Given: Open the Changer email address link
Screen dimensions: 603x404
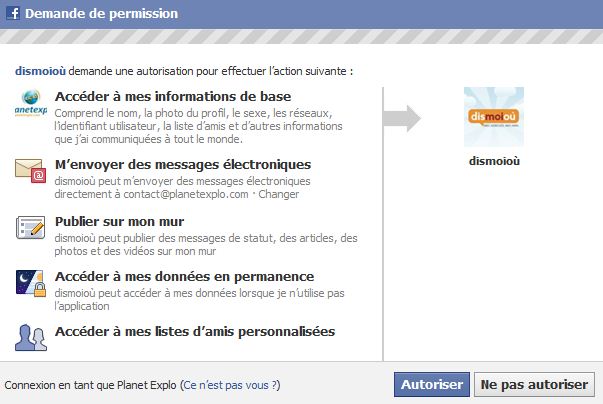Looking at the screenshot, I should [x=278, y=194].
